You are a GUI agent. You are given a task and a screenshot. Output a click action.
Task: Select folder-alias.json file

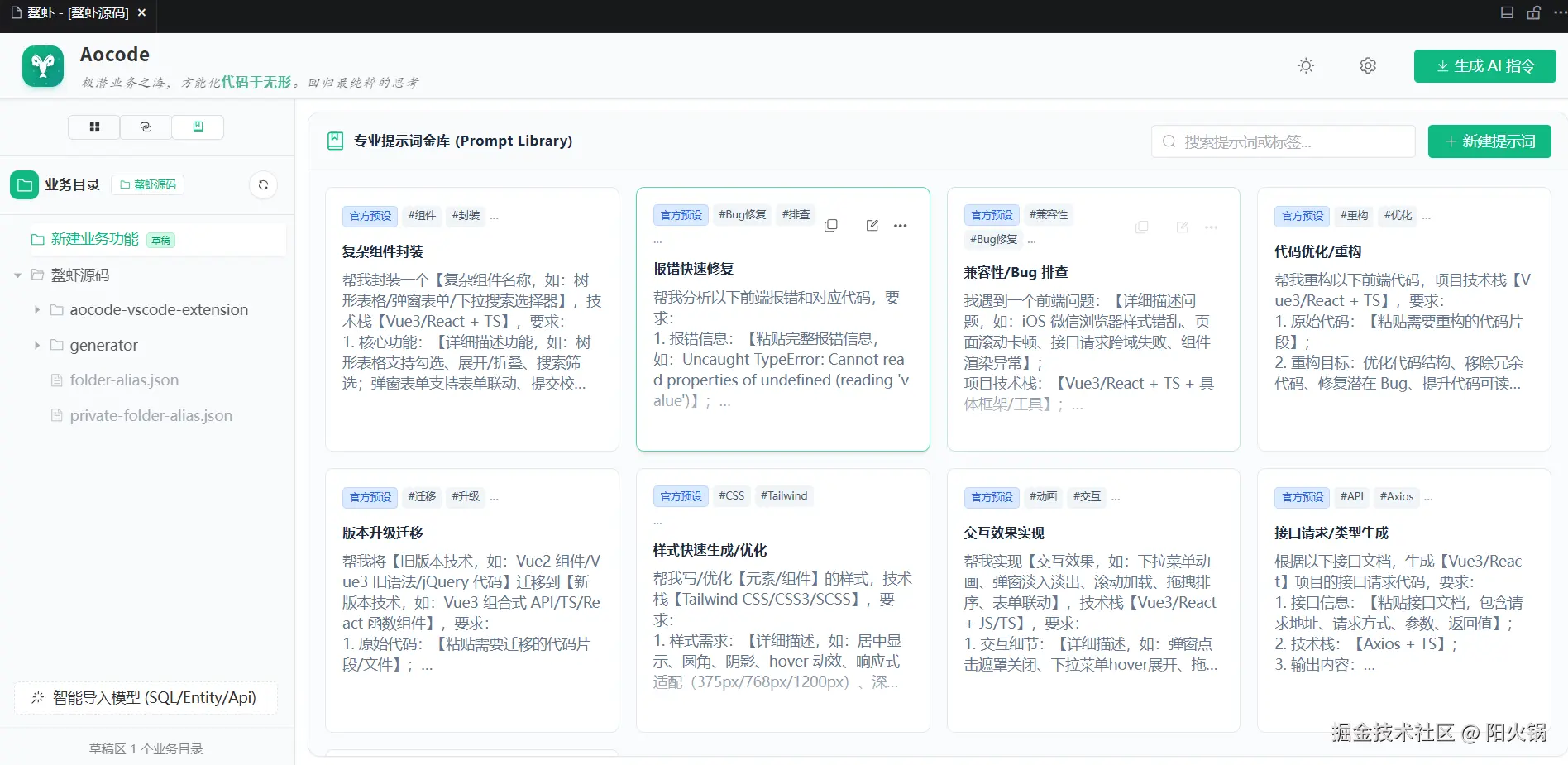[124, 380]
